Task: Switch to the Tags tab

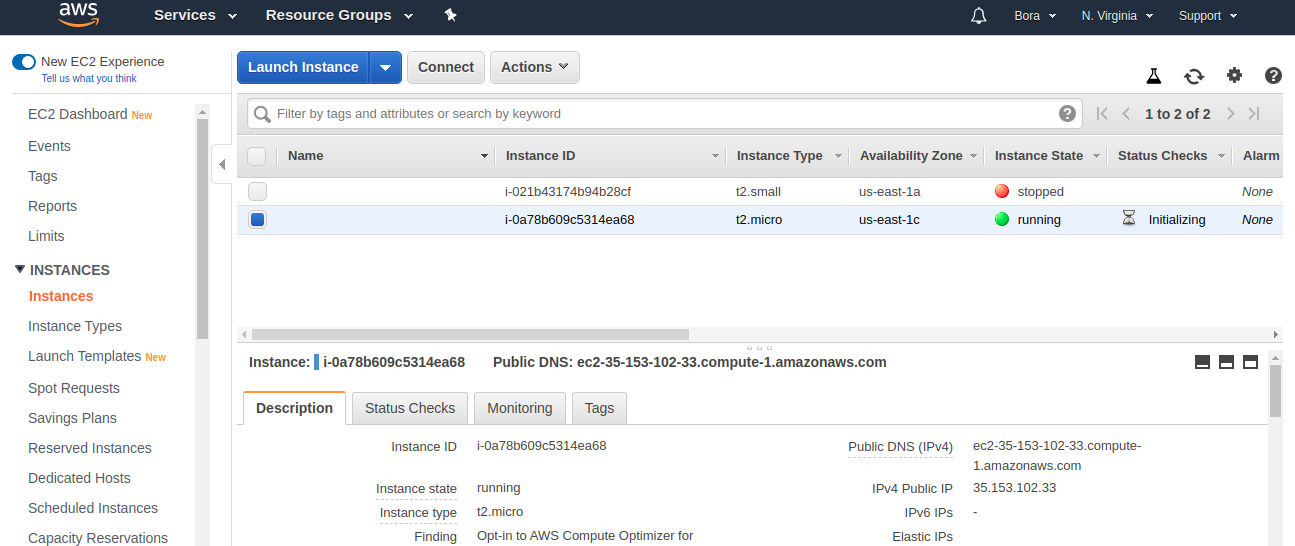Action: [x=599, y=408]
